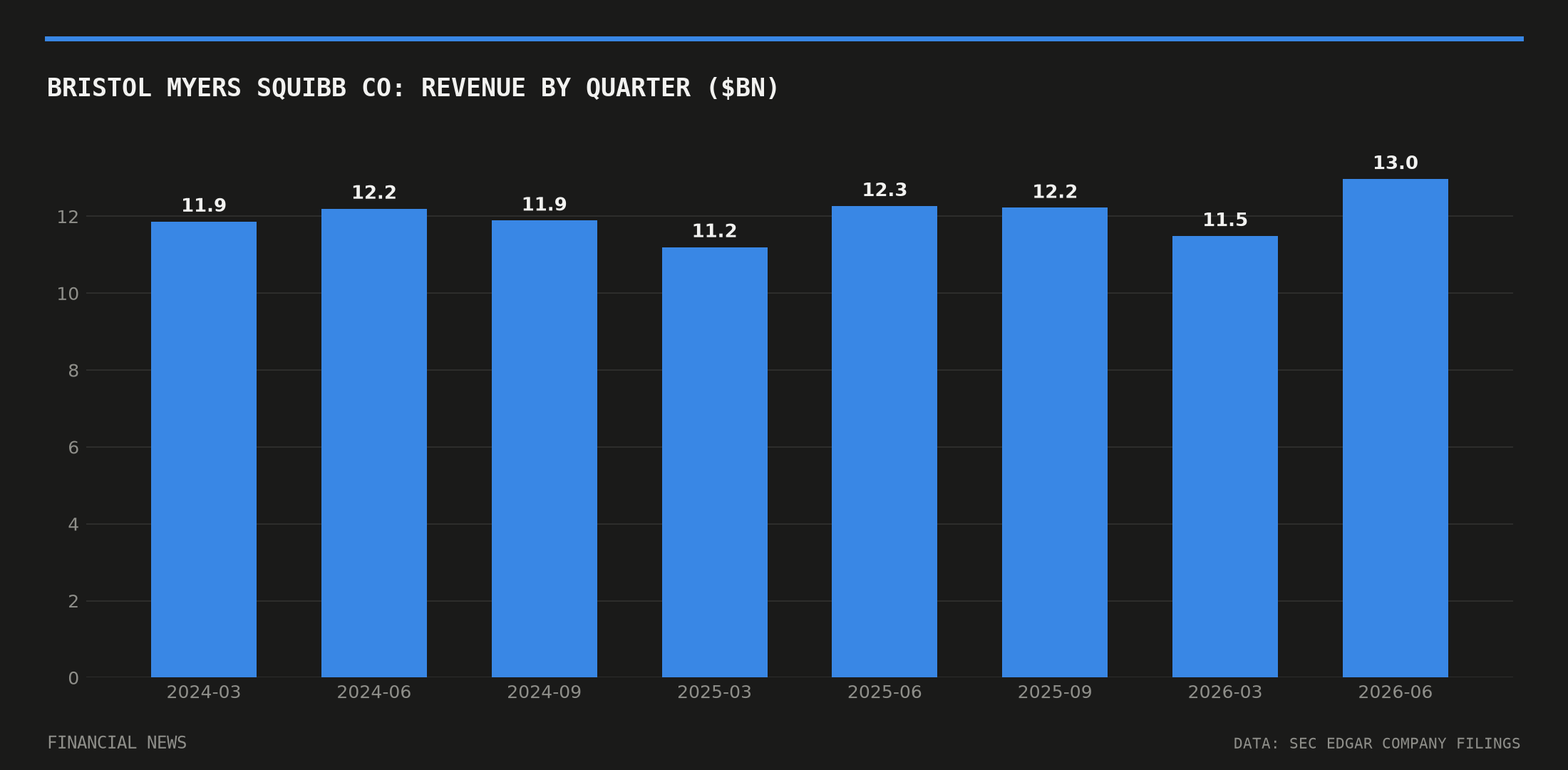Click the 11.9 label above 2024-03
Screen dimensions: 1568x770
tap(204, 206)
